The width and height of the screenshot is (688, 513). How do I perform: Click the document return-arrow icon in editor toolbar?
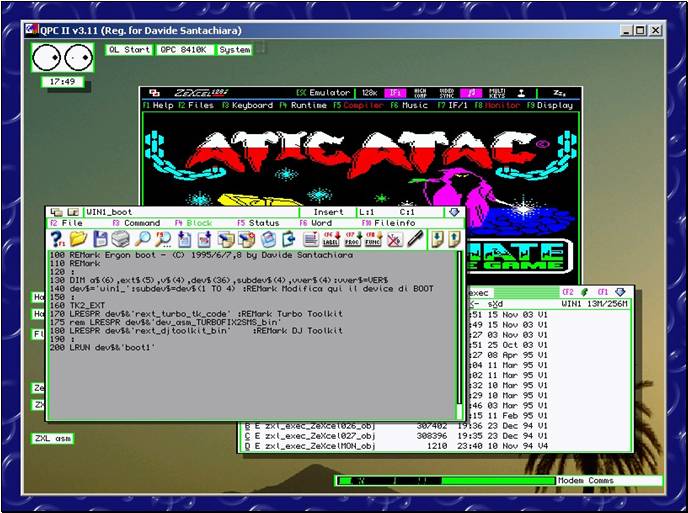289,239
